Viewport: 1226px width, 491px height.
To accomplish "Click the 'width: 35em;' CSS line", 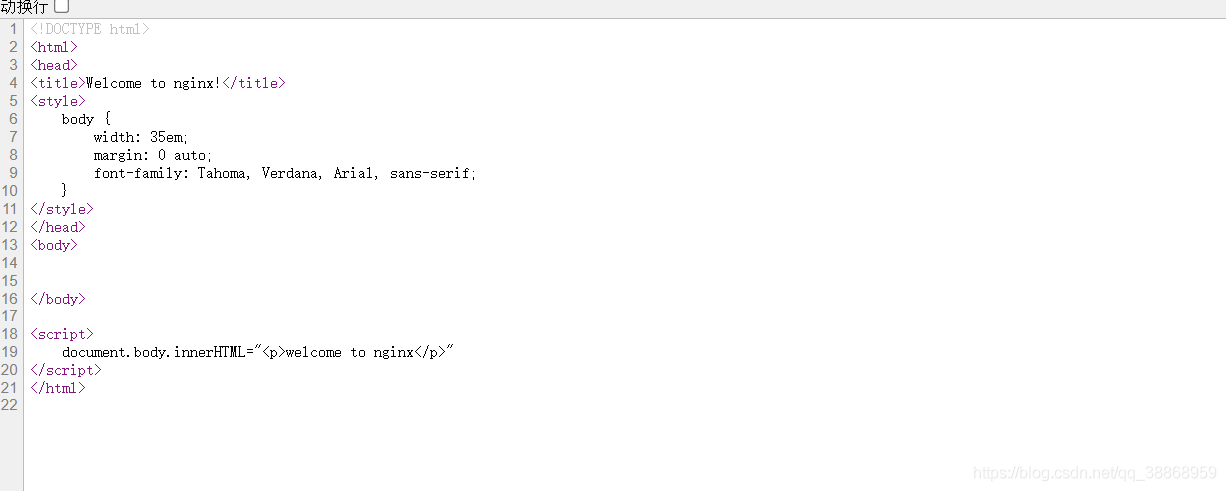I will point(141,137).
